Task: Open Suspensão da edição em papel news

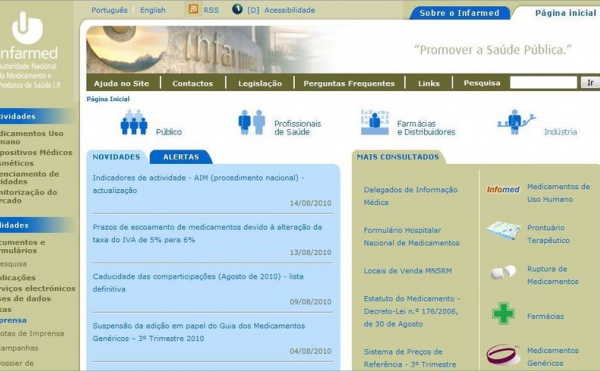Action: pos(199,332)
